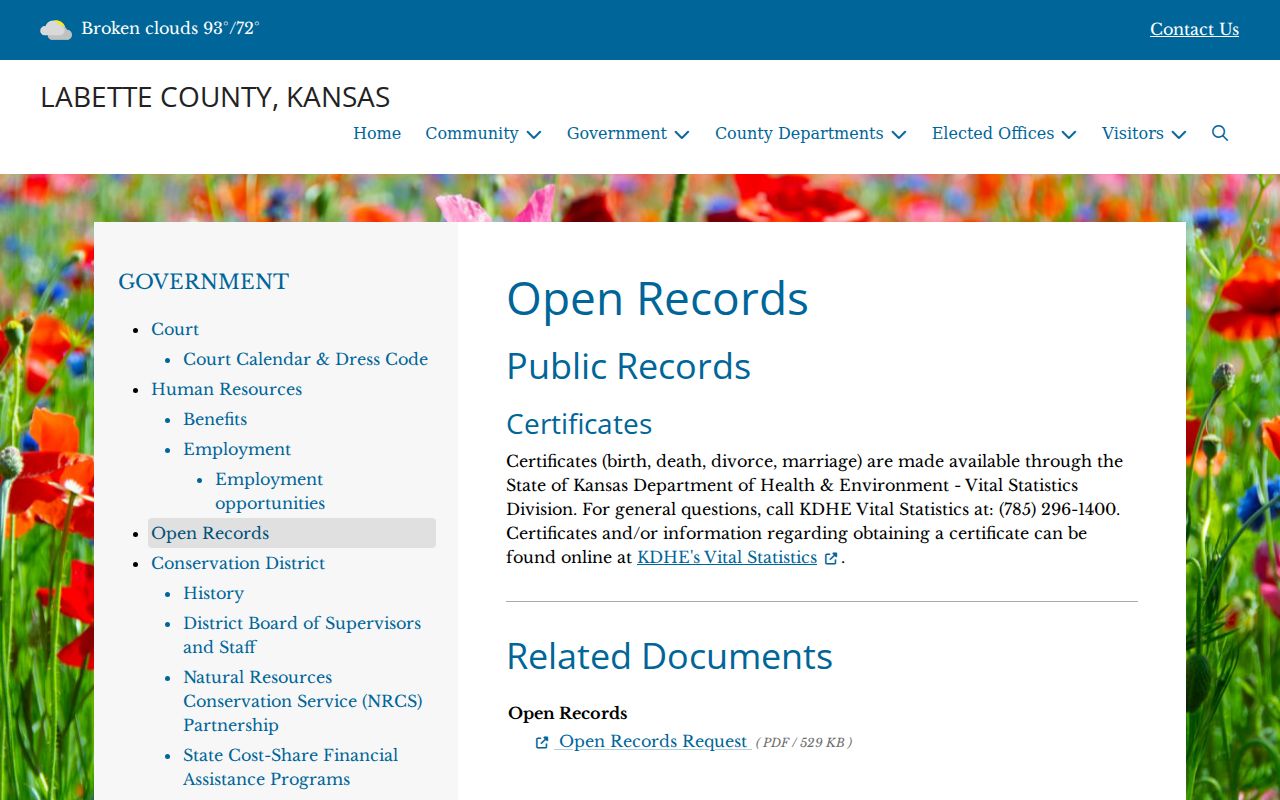Viewport: 1280px width, 800px height.
Task: Expand the Visitors menu chevron
Action: 1179,134
